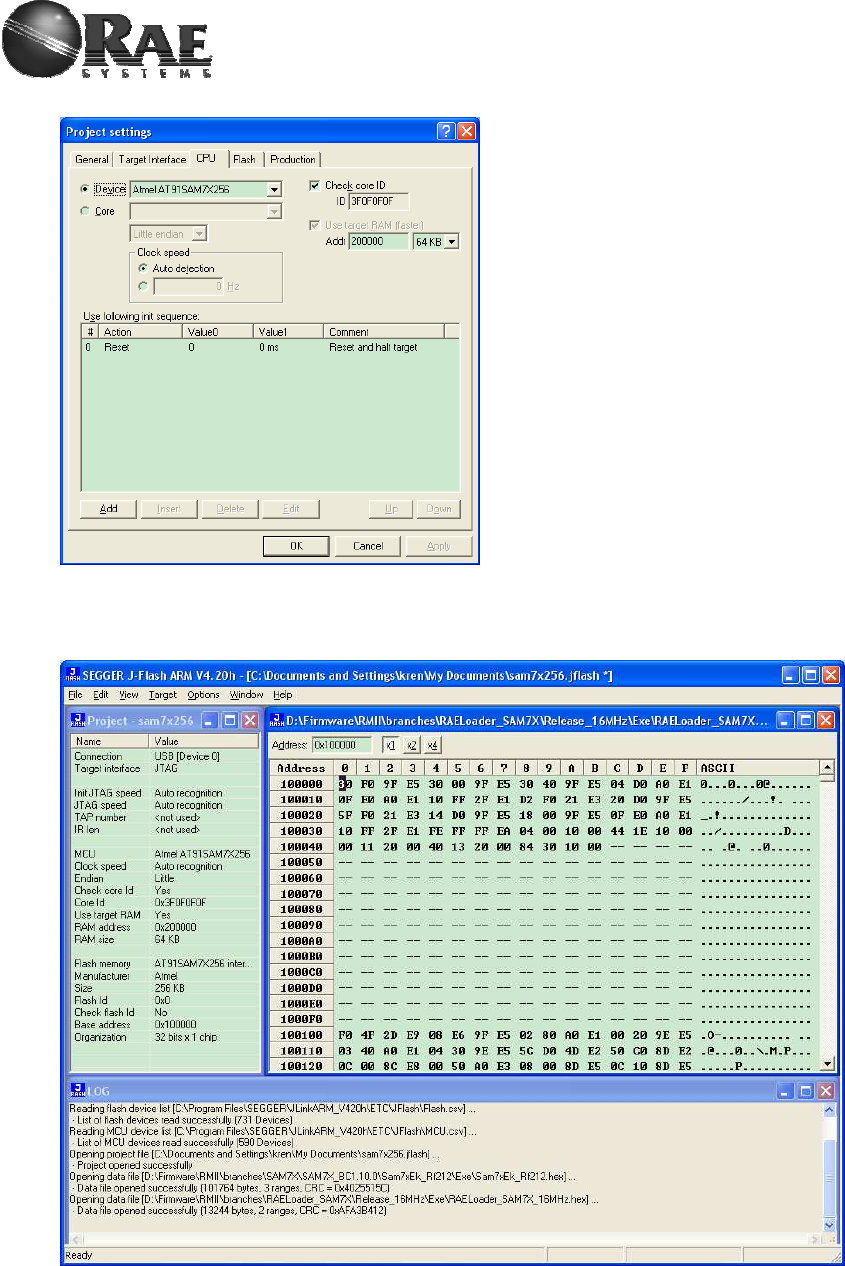The height and width of the screenshot is (1266, 845).
Task: Click the Insert button
Action: [x=169, y=509]
